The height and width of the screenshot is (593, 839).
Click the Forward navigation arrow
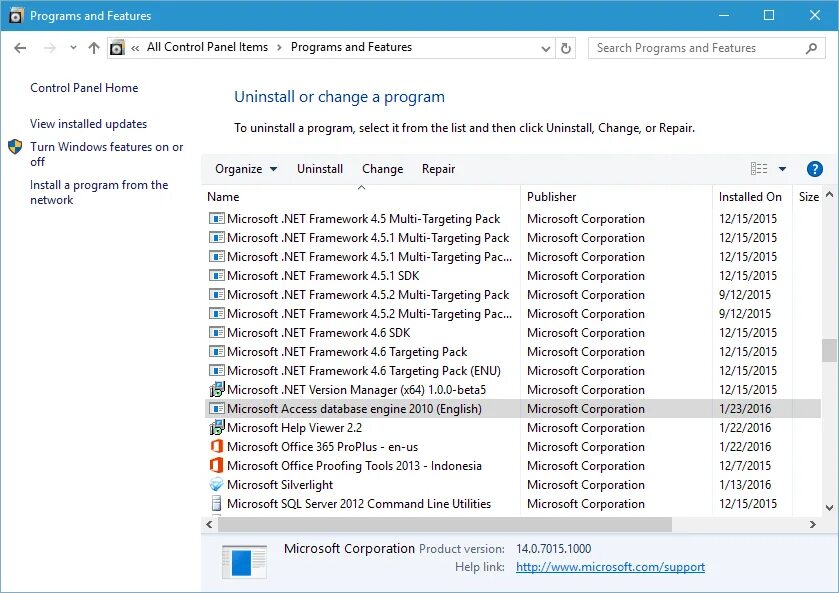(50, 48)
